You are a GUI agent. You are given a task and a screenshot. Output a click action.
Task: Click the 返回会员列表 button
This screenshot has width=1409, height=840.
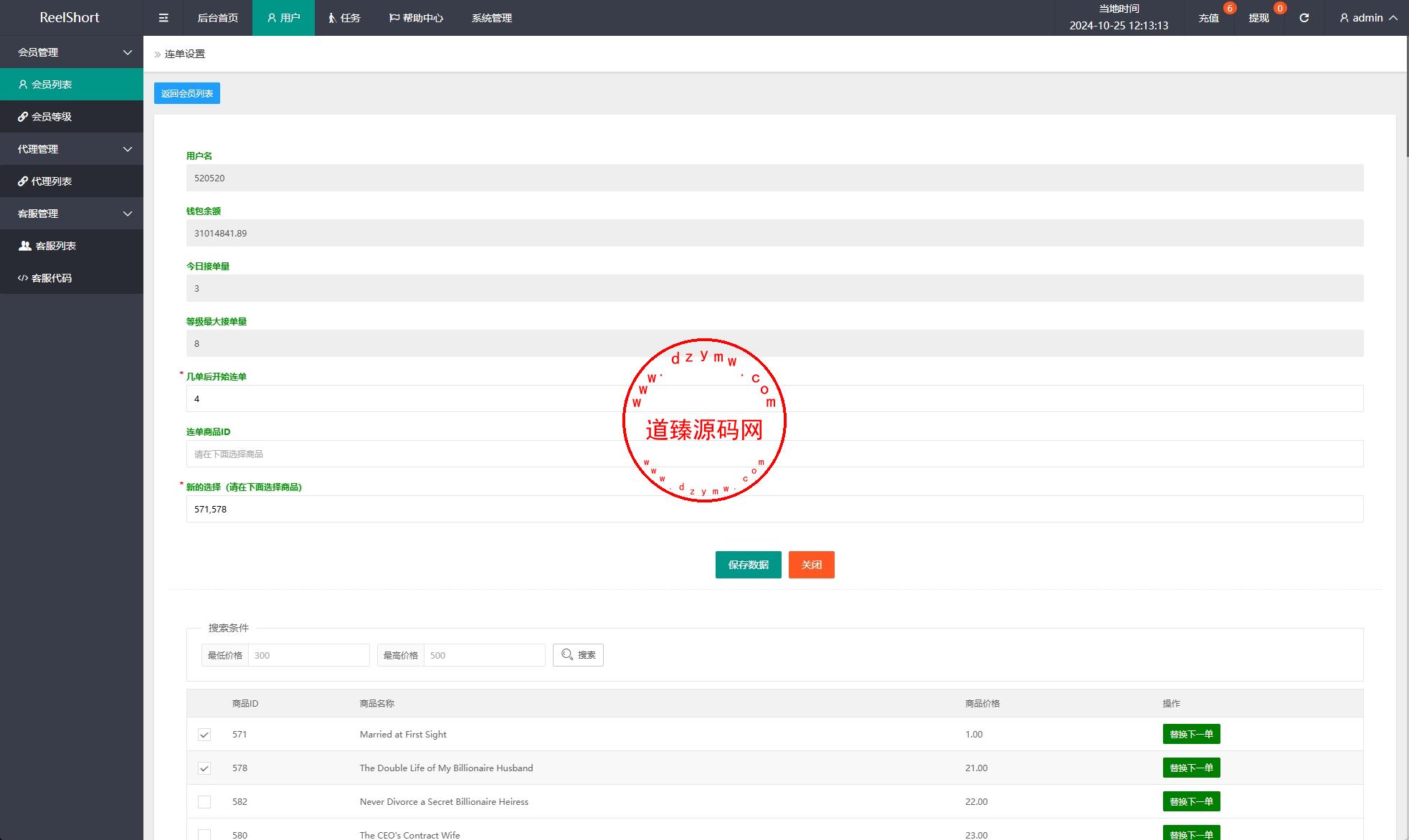point(187,93)
